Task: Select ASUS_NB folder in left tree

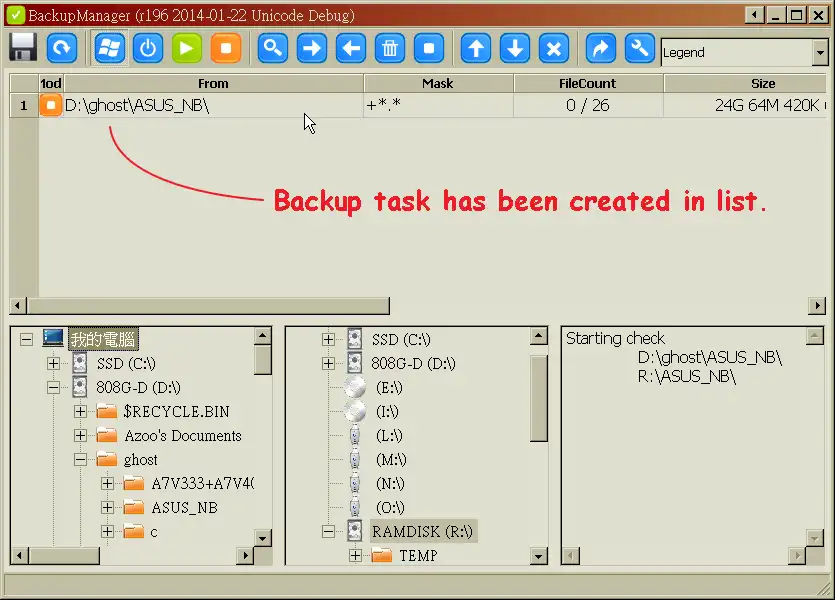Action: pyautogui.click(x=184, y=508)
